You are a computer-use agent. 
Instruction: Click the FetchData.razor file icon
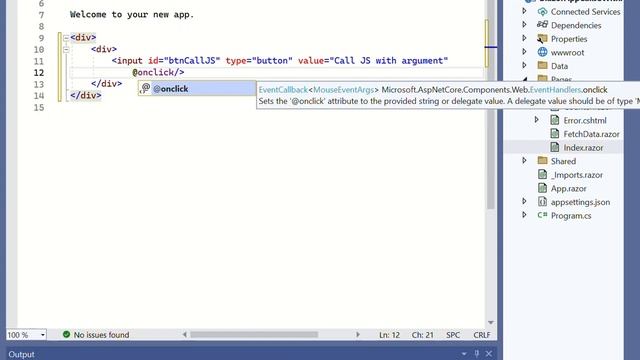(x=554, y=133)
